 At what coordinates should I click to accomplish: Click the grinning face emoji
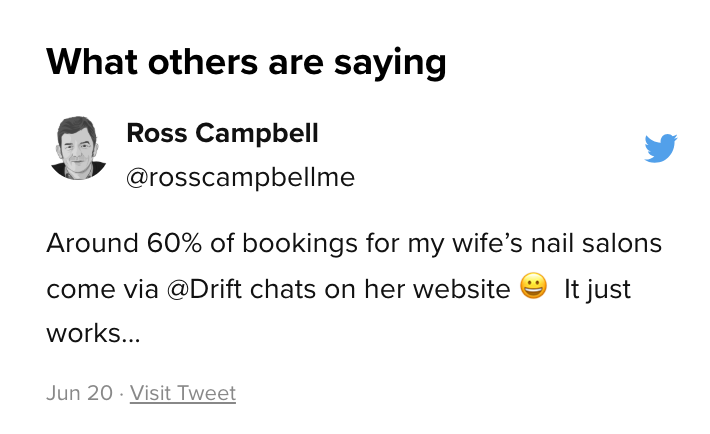tap(535, 289)
